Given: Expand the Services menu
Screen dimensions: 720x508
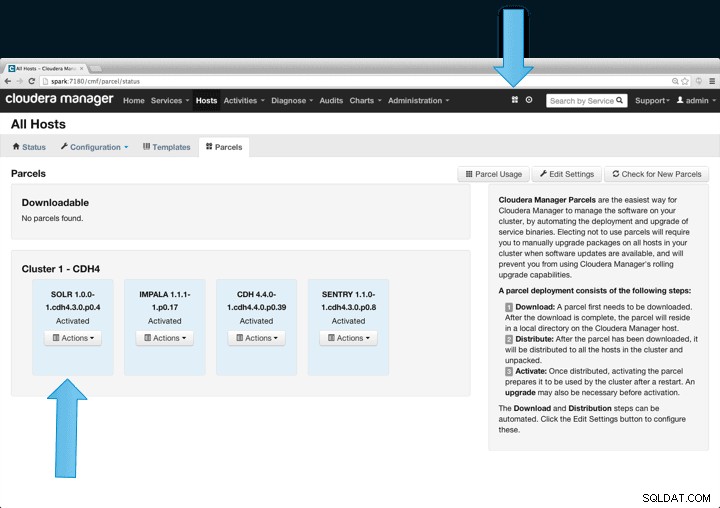Looking at the screenshot, I should 170,101.
